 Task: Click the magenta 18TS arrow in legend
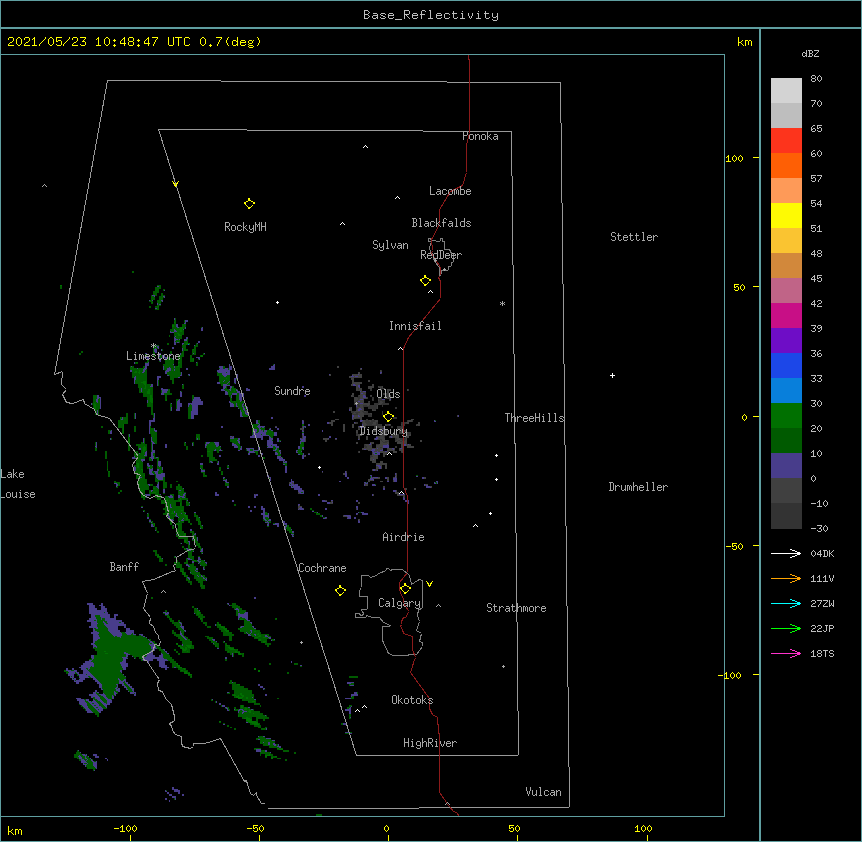786,653
